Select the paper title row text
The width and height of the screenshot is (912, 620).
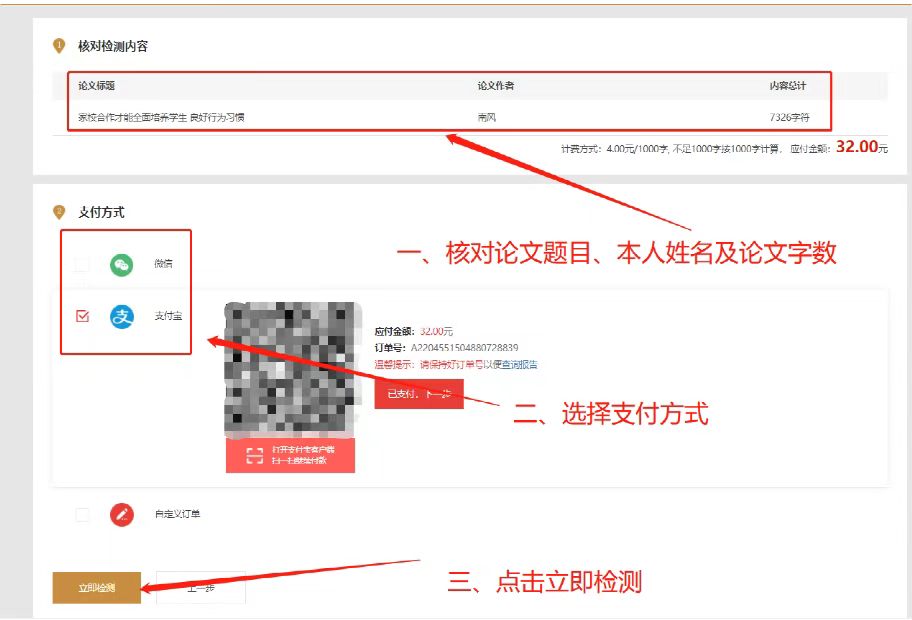(x=161, y=117)
